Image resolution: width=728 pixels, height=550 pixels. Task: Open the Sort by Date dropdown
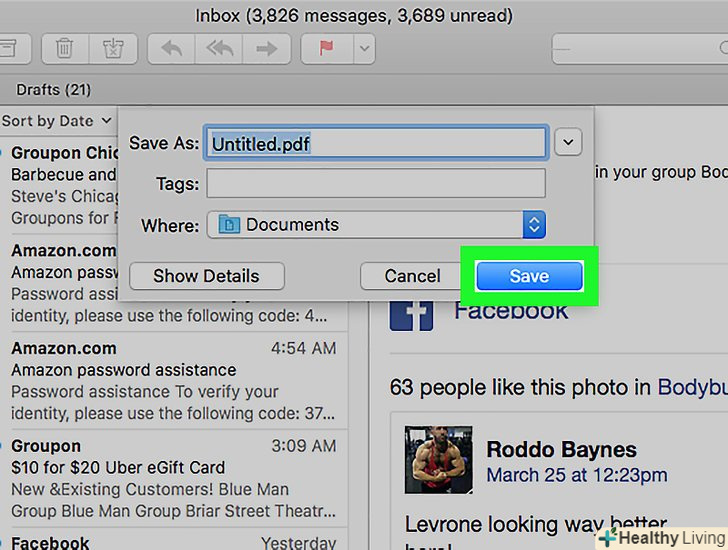[x=56, y=121]
